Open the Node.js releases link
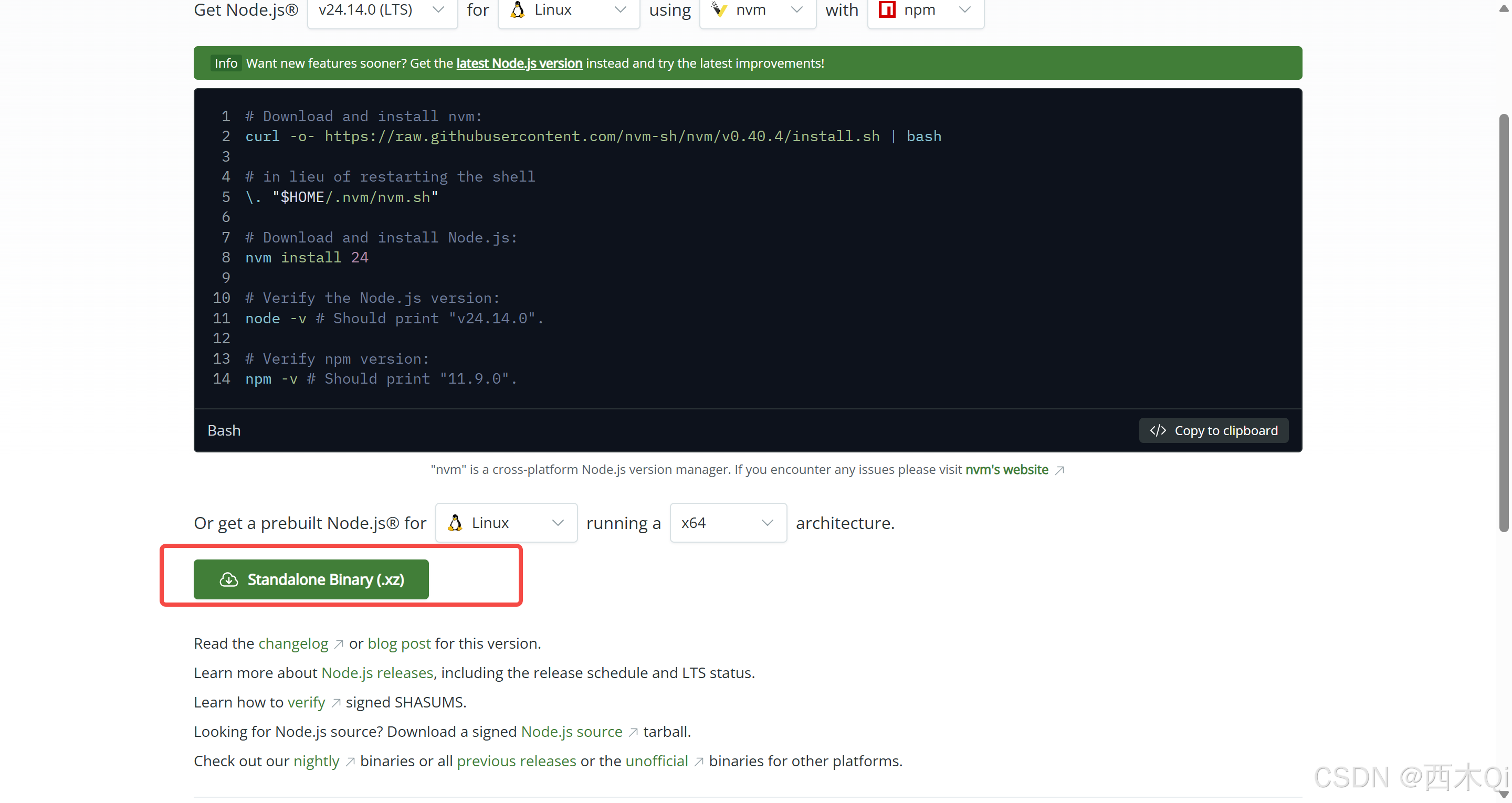 click(x=377, y=673)
